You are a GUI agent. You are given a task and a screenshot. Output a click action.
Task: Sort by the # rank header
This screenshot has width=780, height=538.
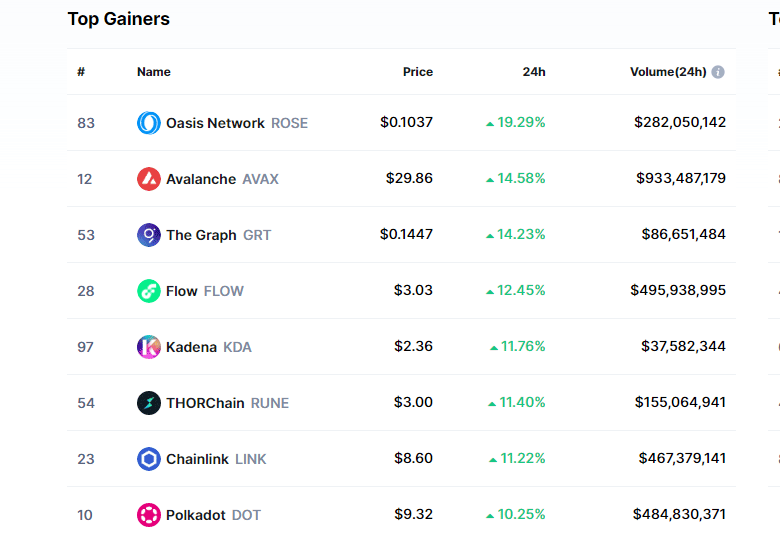coord(81,72)
